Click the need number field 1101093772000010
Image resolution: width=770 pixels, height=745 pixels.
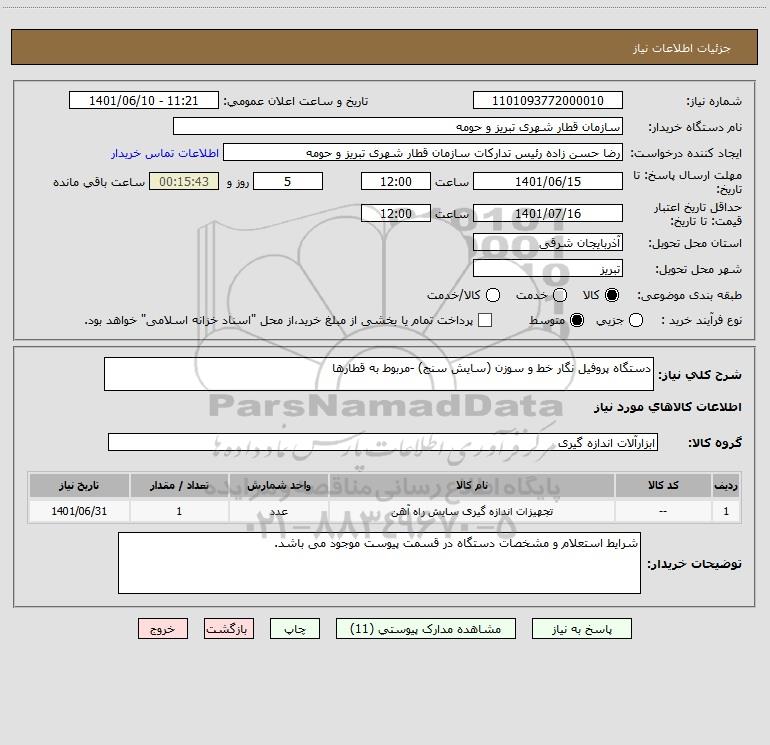548,100
